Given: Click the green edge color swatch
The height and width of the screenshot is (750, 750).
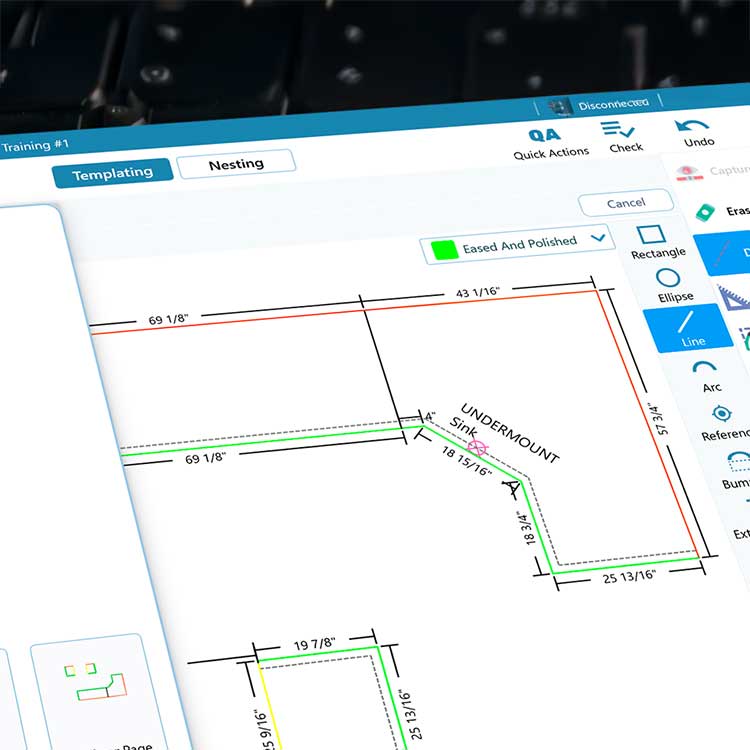Looking at the screenshot, I should (444, 248).
